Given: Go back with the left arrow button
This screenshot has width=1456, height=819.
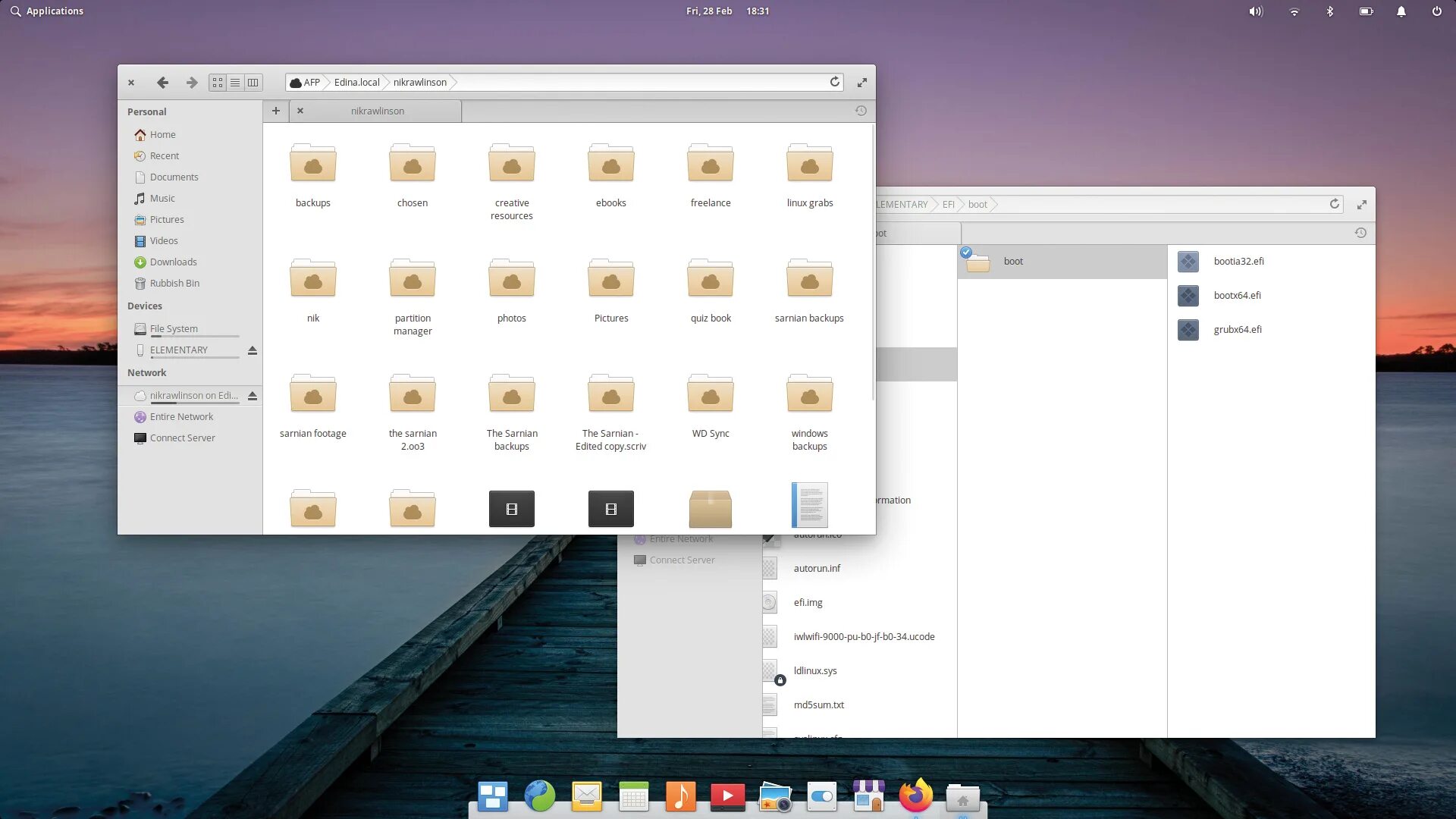Looking at the screenshot, I should 162,82.
